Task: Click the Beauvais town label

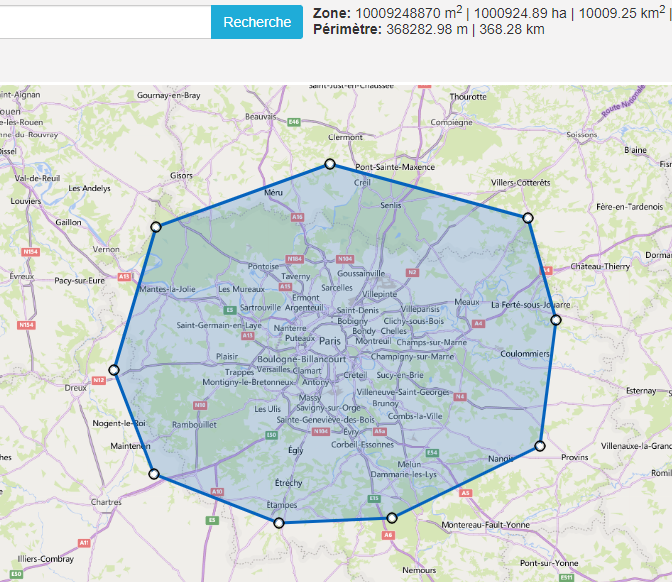Action: (x=261, y=117)
